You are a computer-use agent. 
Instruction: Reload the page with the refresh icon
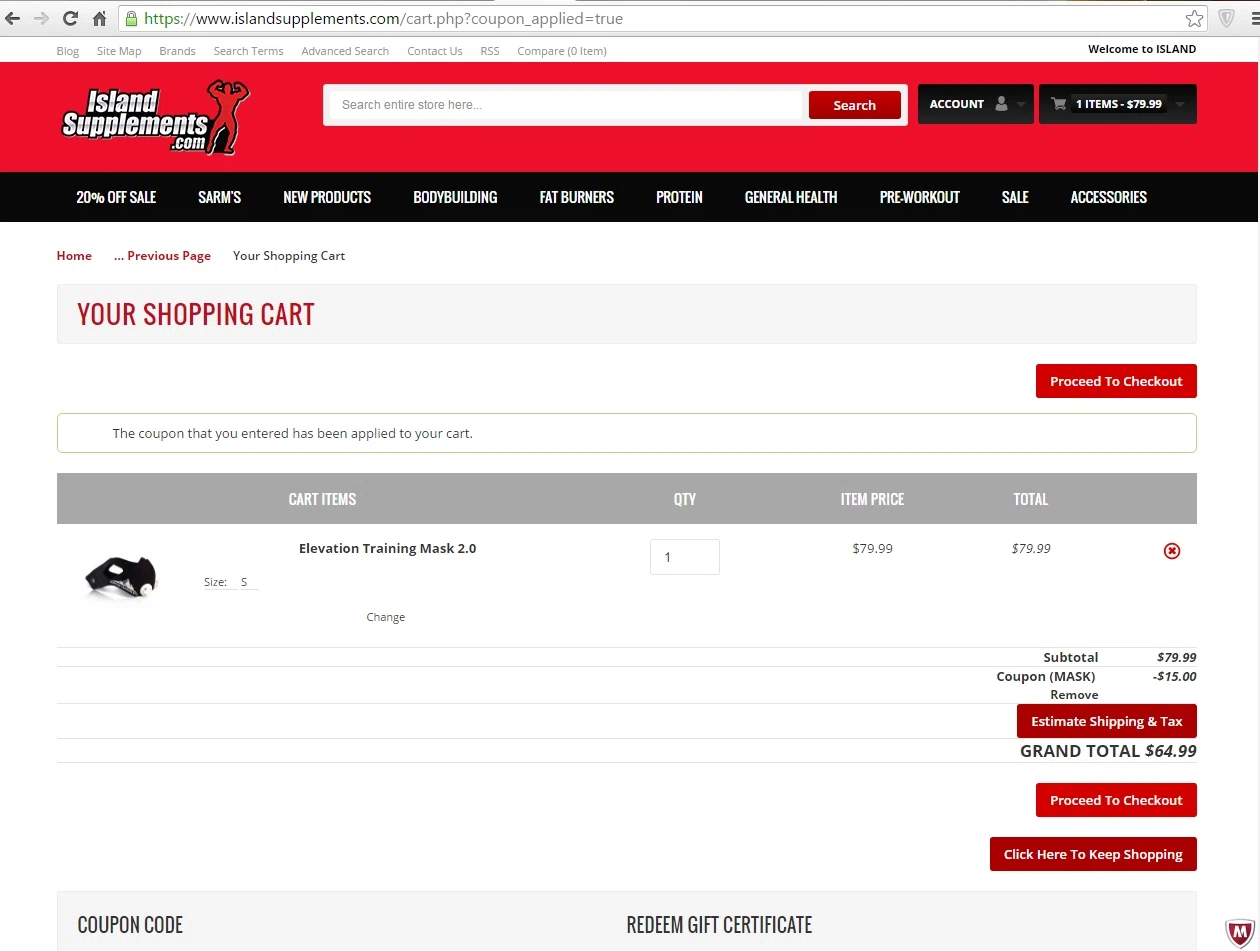70,19
